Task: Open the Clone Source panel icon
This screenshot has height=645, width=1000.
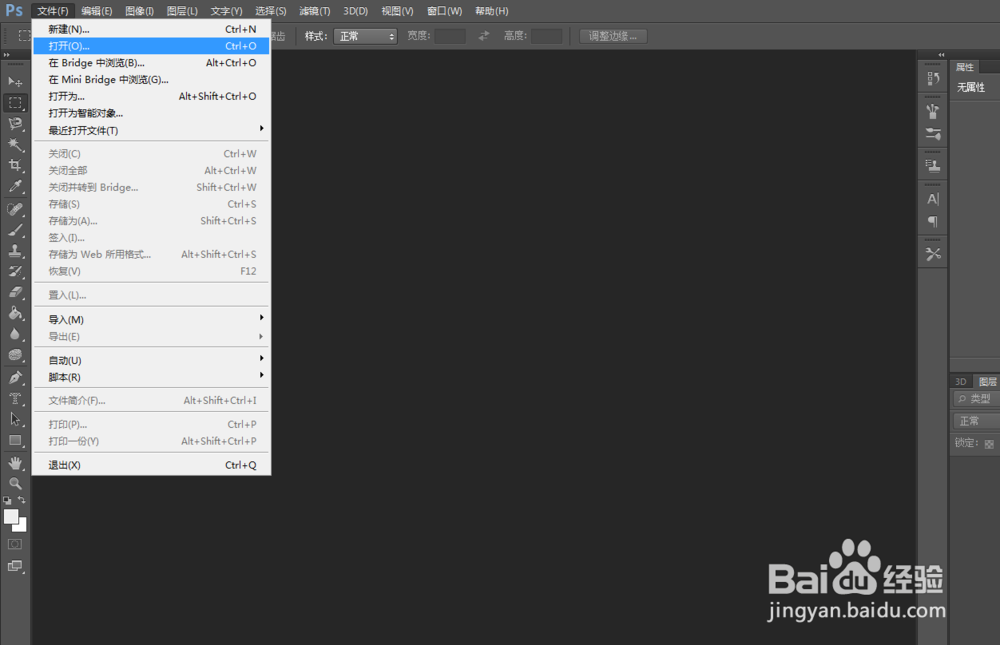Action: (x=933, y=167)
